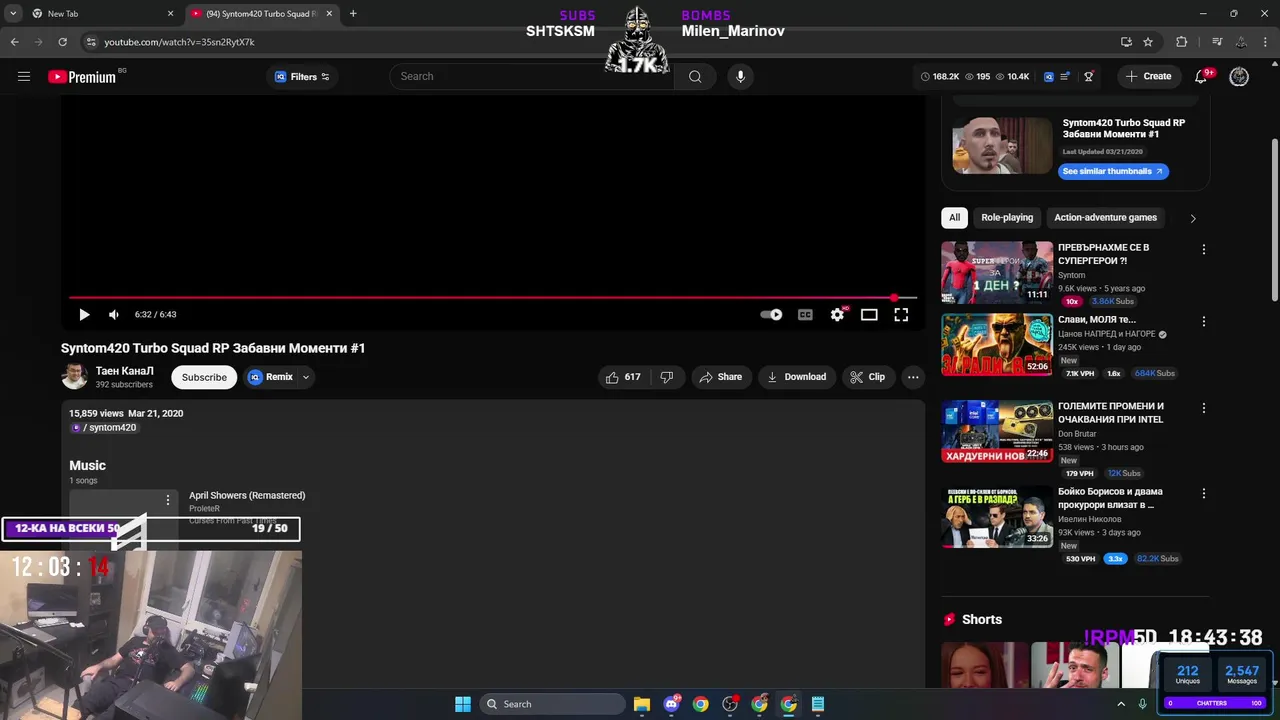Open the ПРЕВЪРНАХМЕ СЕ В СУПЕРГЕРОИ video thumbnail
1280x720 pixels.
997,272
